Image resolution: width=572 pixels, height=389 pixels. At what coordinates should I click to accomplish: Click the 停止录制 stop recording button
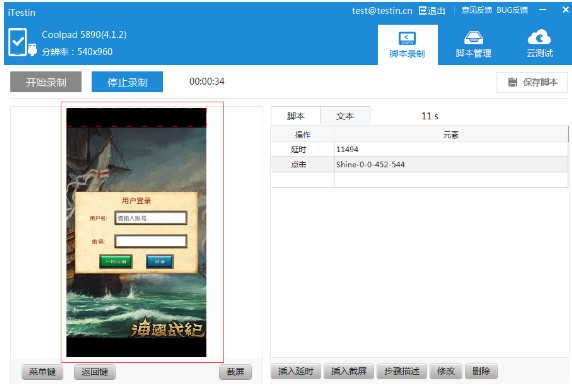(127, 82)
